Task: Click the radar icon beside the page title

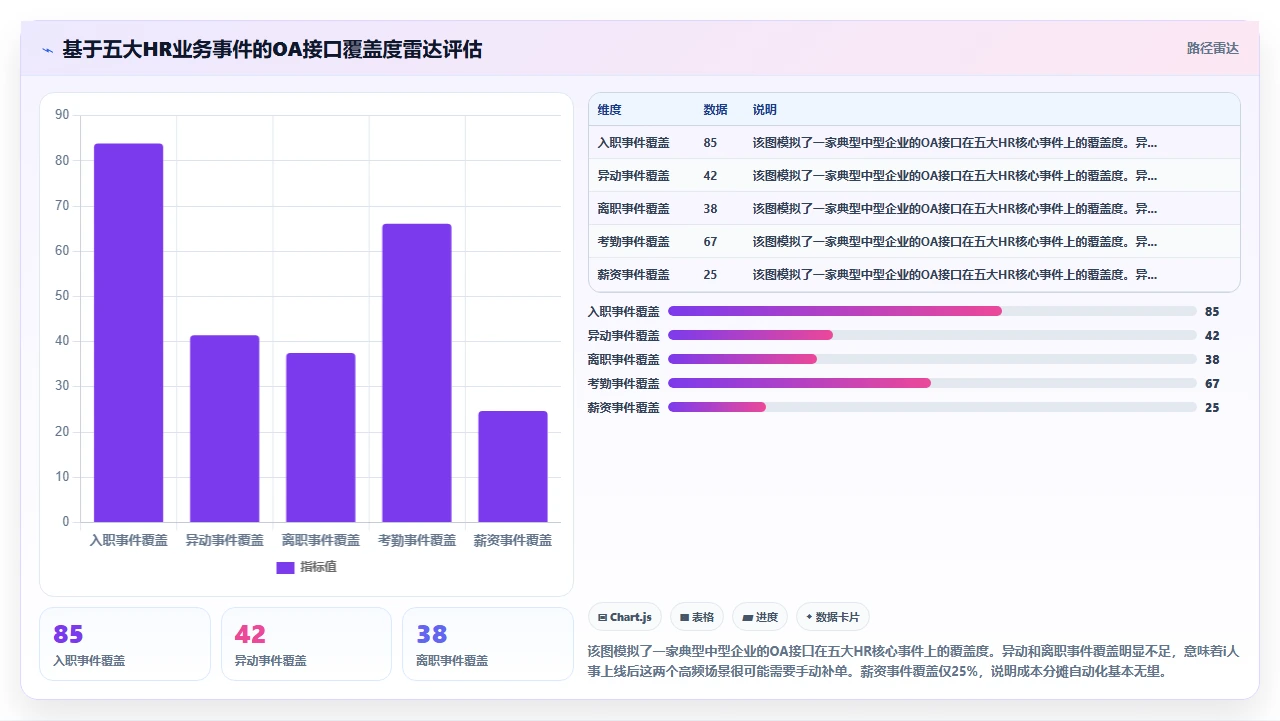Action: (47, 50)
